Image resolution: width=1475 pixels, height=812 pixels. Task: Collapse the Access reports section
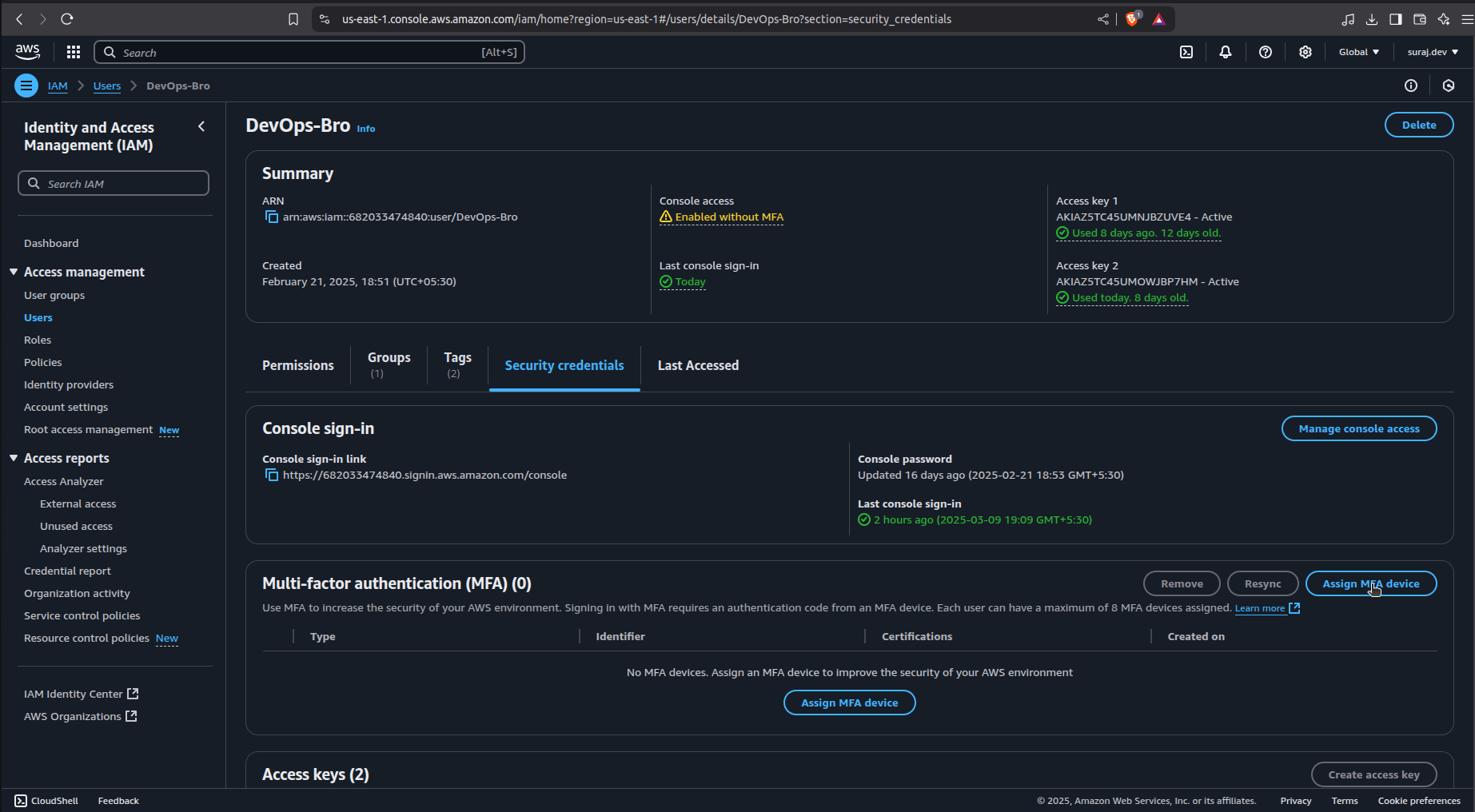click(x=14, y=458)
